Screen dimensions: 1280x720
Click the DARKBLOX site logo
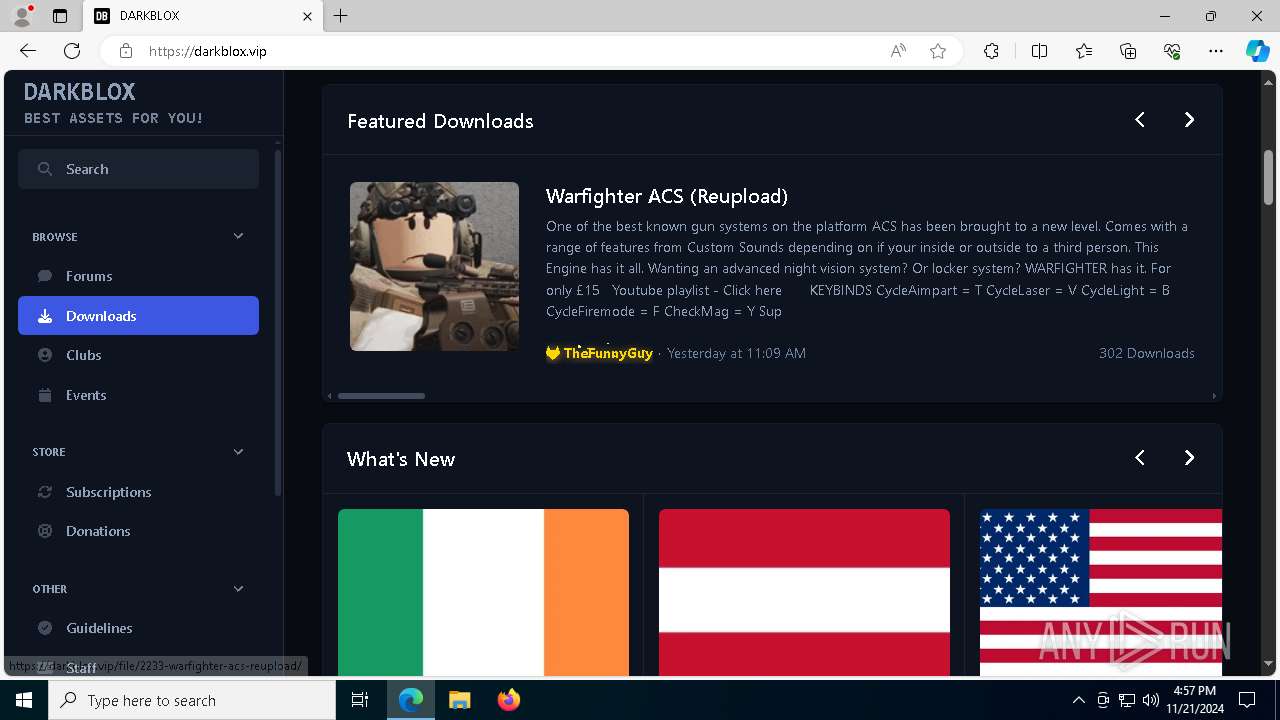(x=80, y=92)
